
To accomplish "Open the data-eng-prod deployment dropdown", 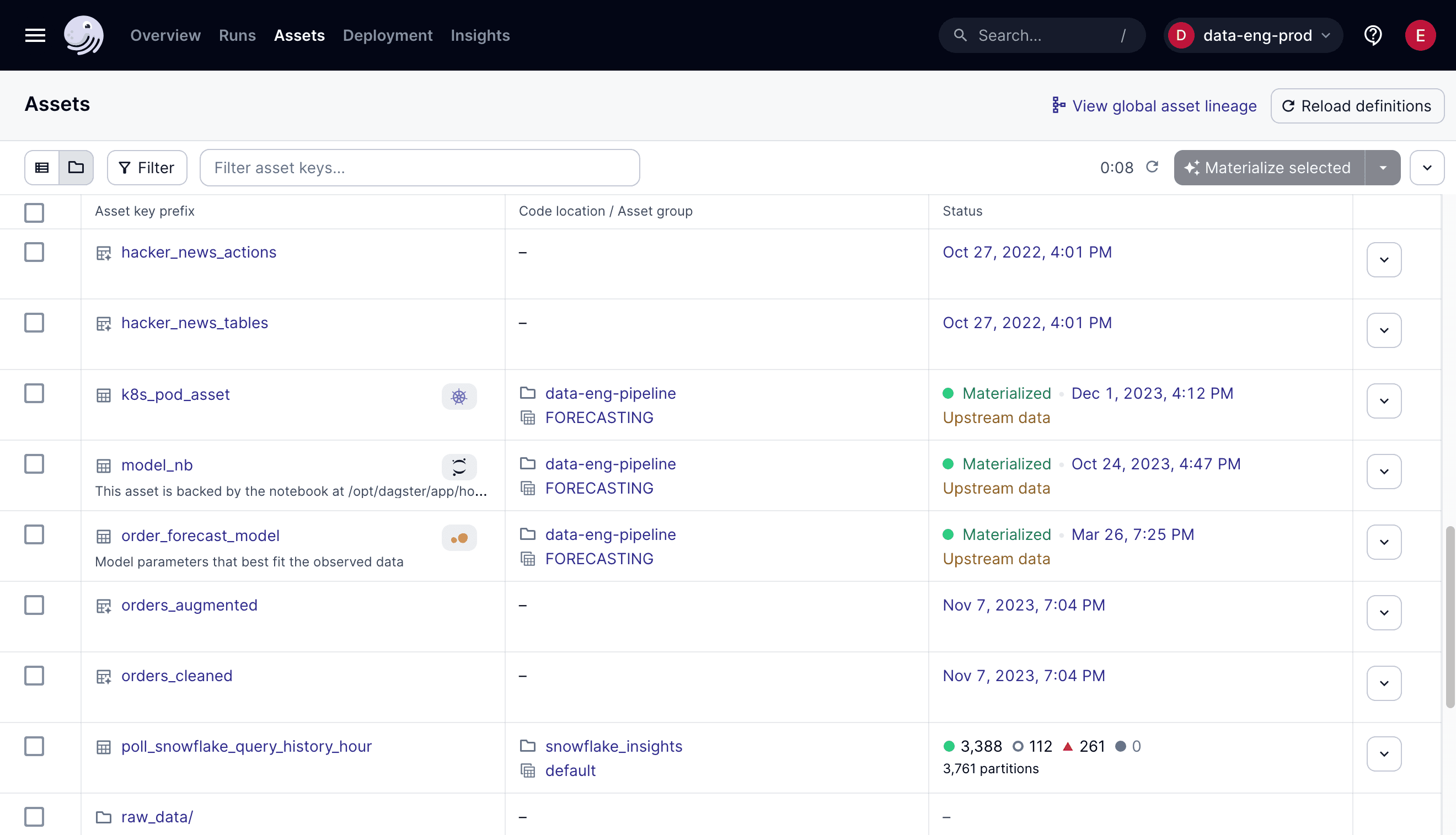I will (x=1253, y=35).
